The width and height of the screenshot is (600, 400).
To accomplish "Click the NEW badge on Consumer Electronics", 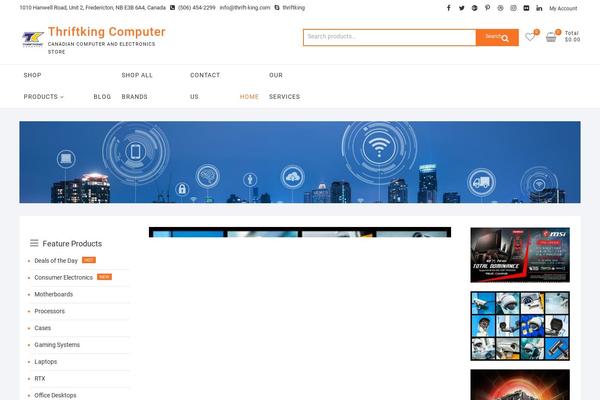I will pos(104,277).
